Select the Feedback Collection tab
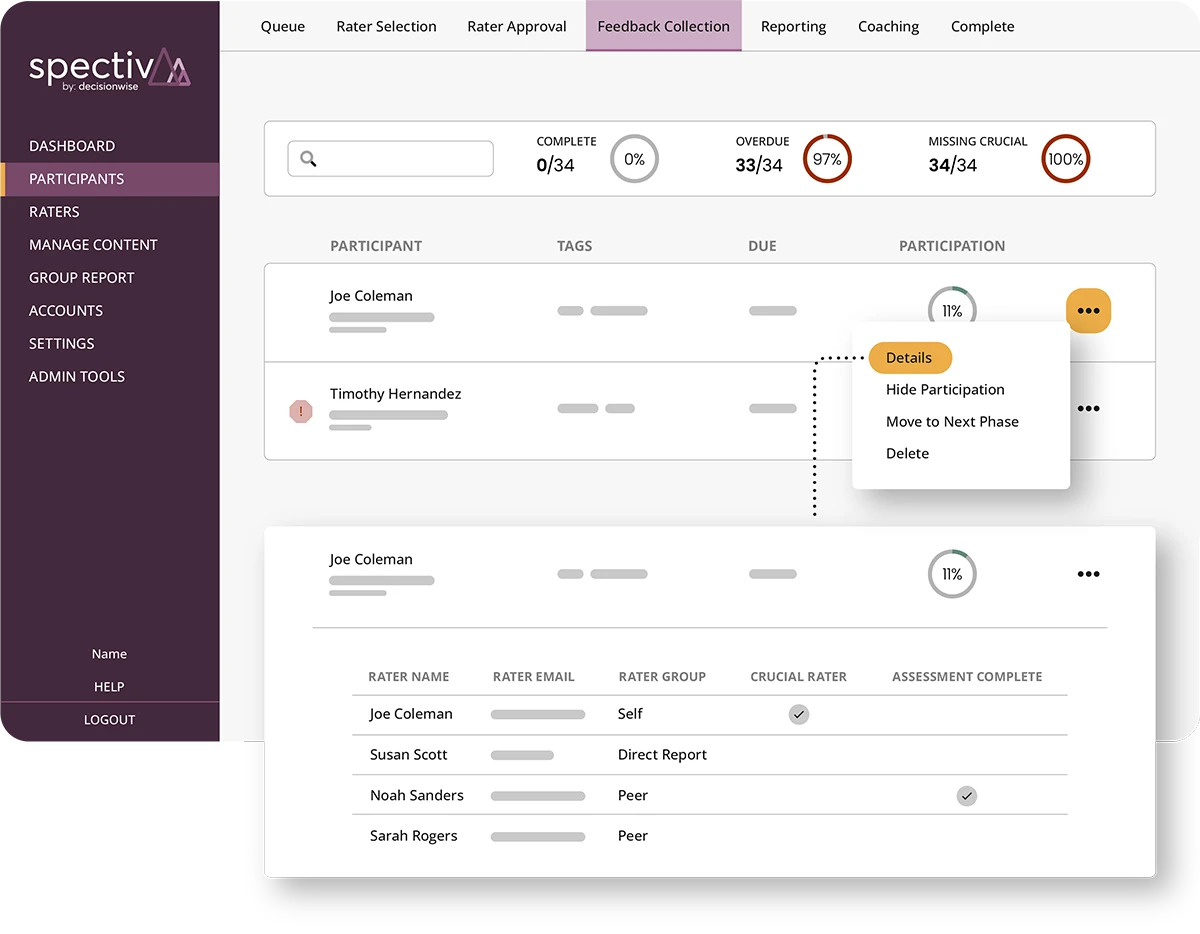1200x934 pixels. click(x=664, y=26)
